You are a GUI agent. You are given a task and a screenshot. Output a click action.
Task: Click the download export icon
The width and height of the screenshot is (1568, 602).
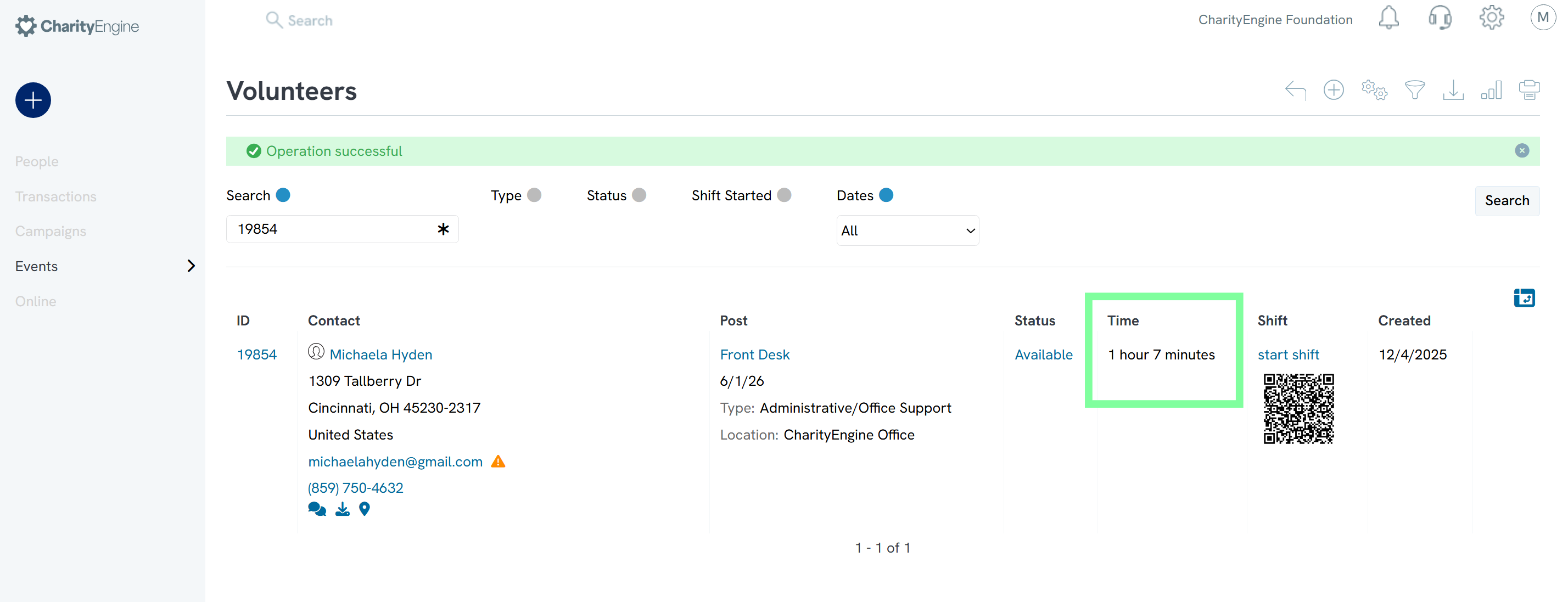[1453, 91]
